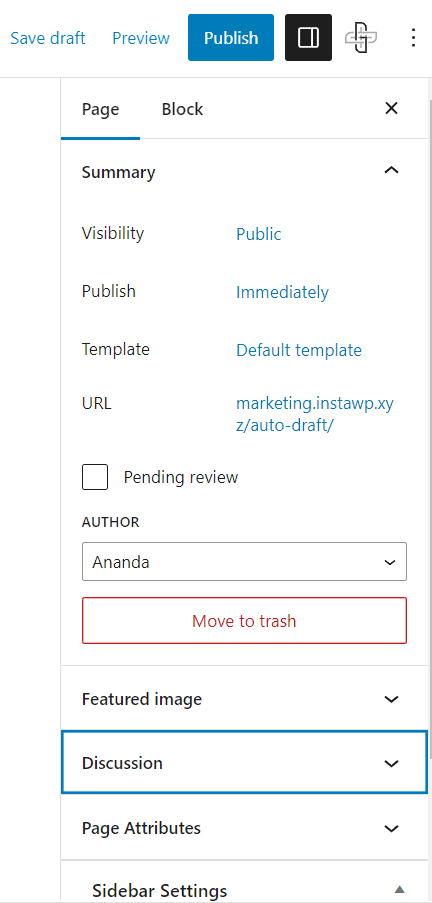Click the AUTHOR label text
432x903 pixels.
[x=111, y=522]
